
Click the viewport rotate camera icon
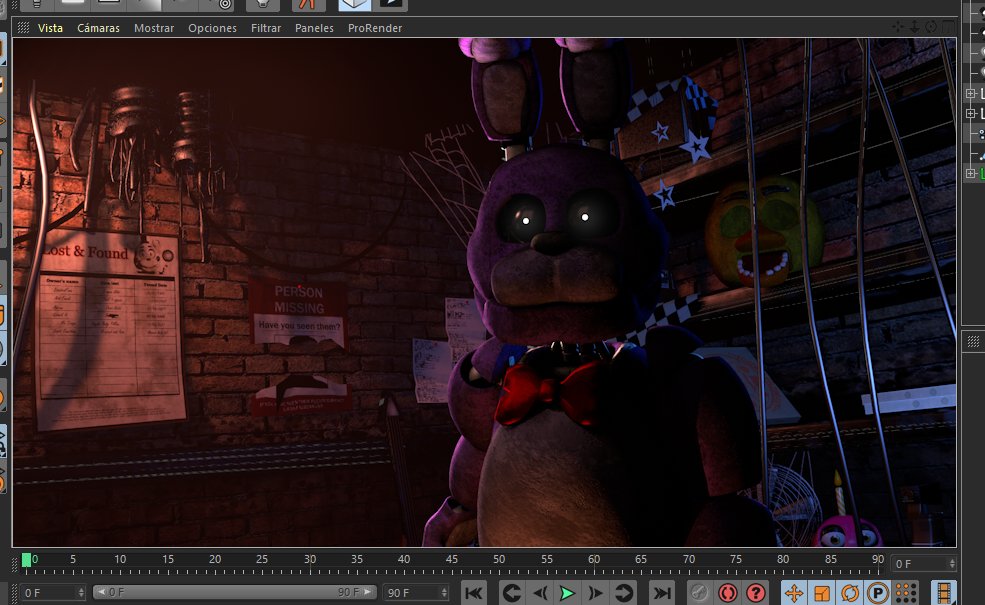click(x=931, y=27)
